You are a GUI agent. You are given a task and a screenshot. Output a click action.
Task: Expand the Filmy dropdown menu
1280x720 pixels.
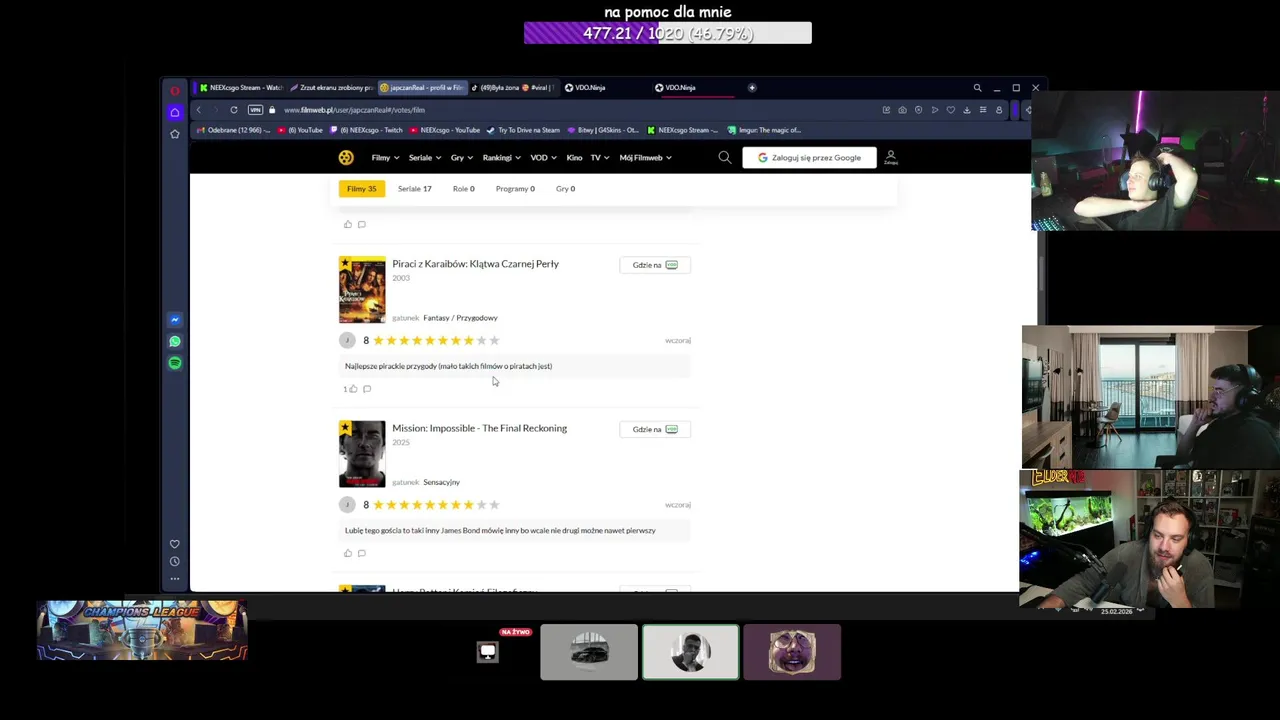click(x=385, y=158)
